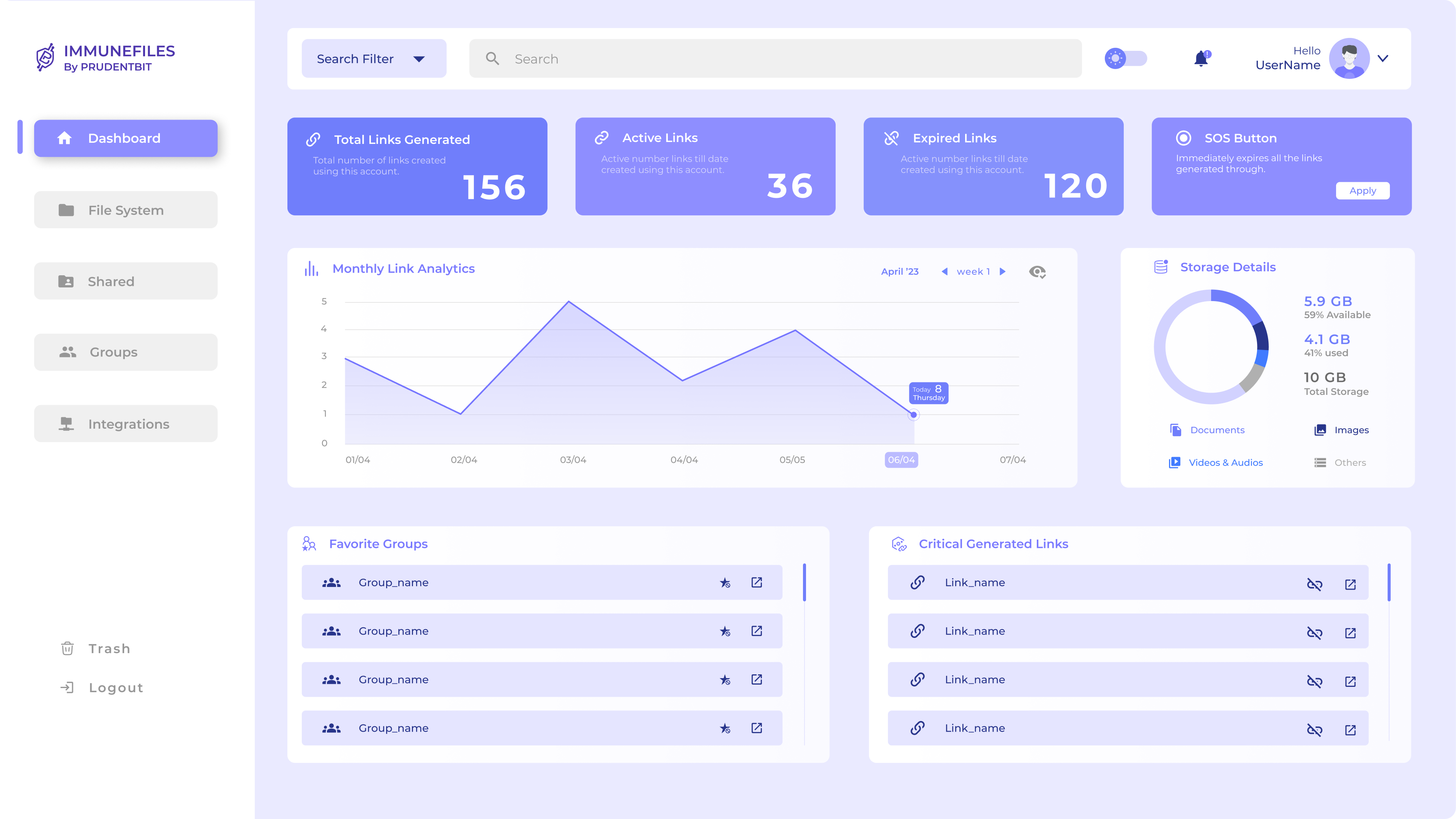Click Logout in the sidebar
This screenshot has width=1456, height=819.
[x=115, y=688]
